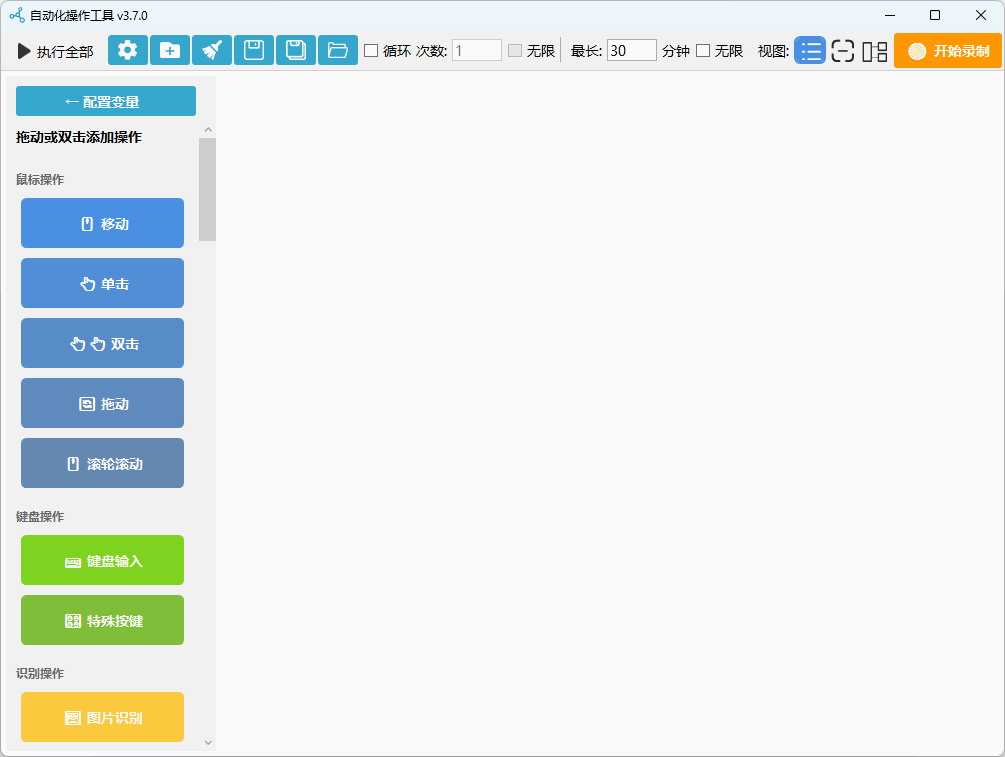The image size is (1005, 757).
Task: Click the 键盘操作 section label
Action: 40,517
